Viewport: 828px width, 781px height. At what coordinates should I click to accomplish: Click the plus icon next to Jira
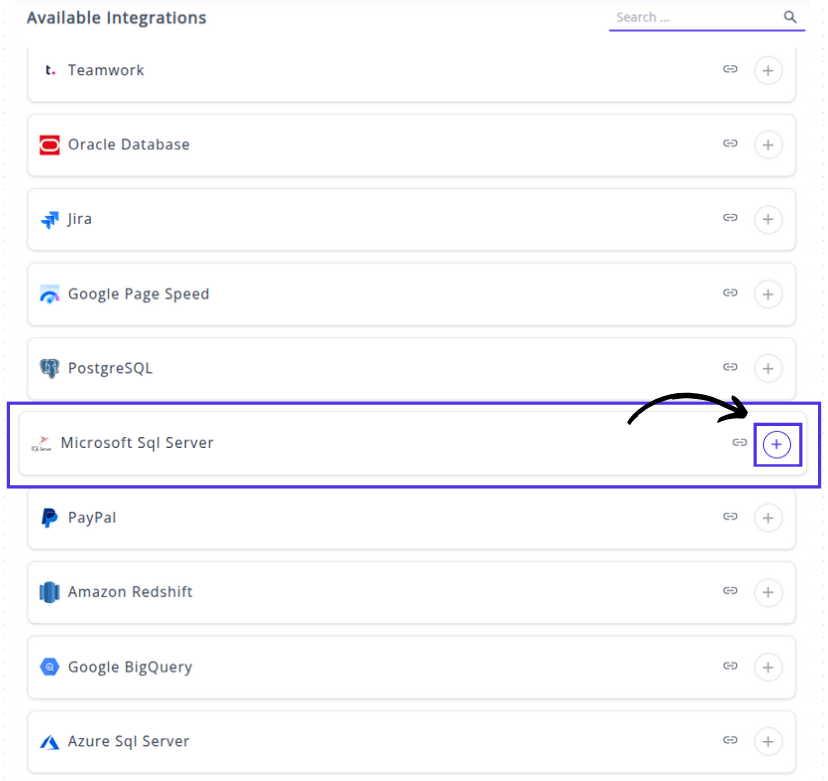click(x=768, y=219)
